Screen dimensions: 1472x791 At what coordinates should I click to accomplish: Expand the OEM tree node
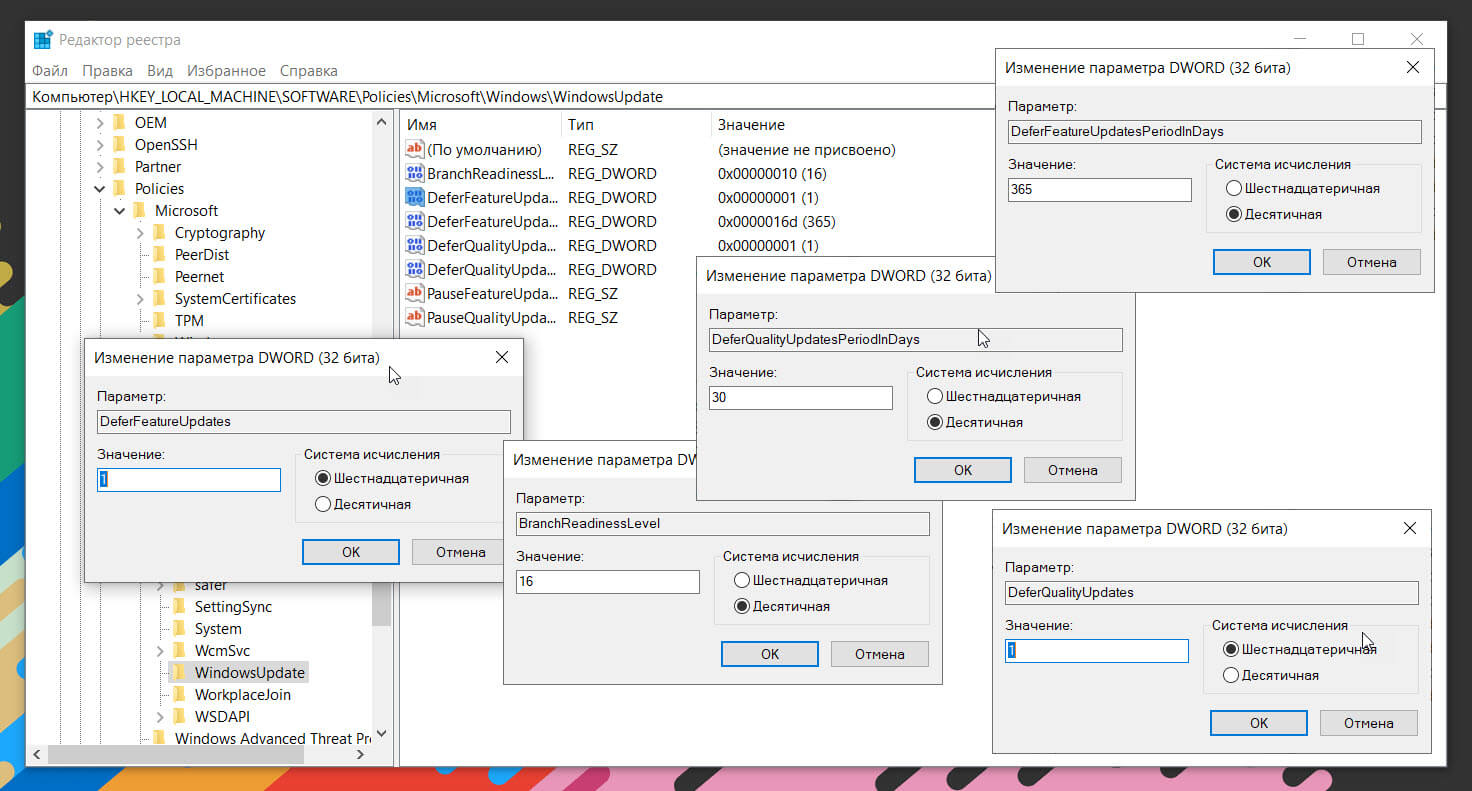100,123
